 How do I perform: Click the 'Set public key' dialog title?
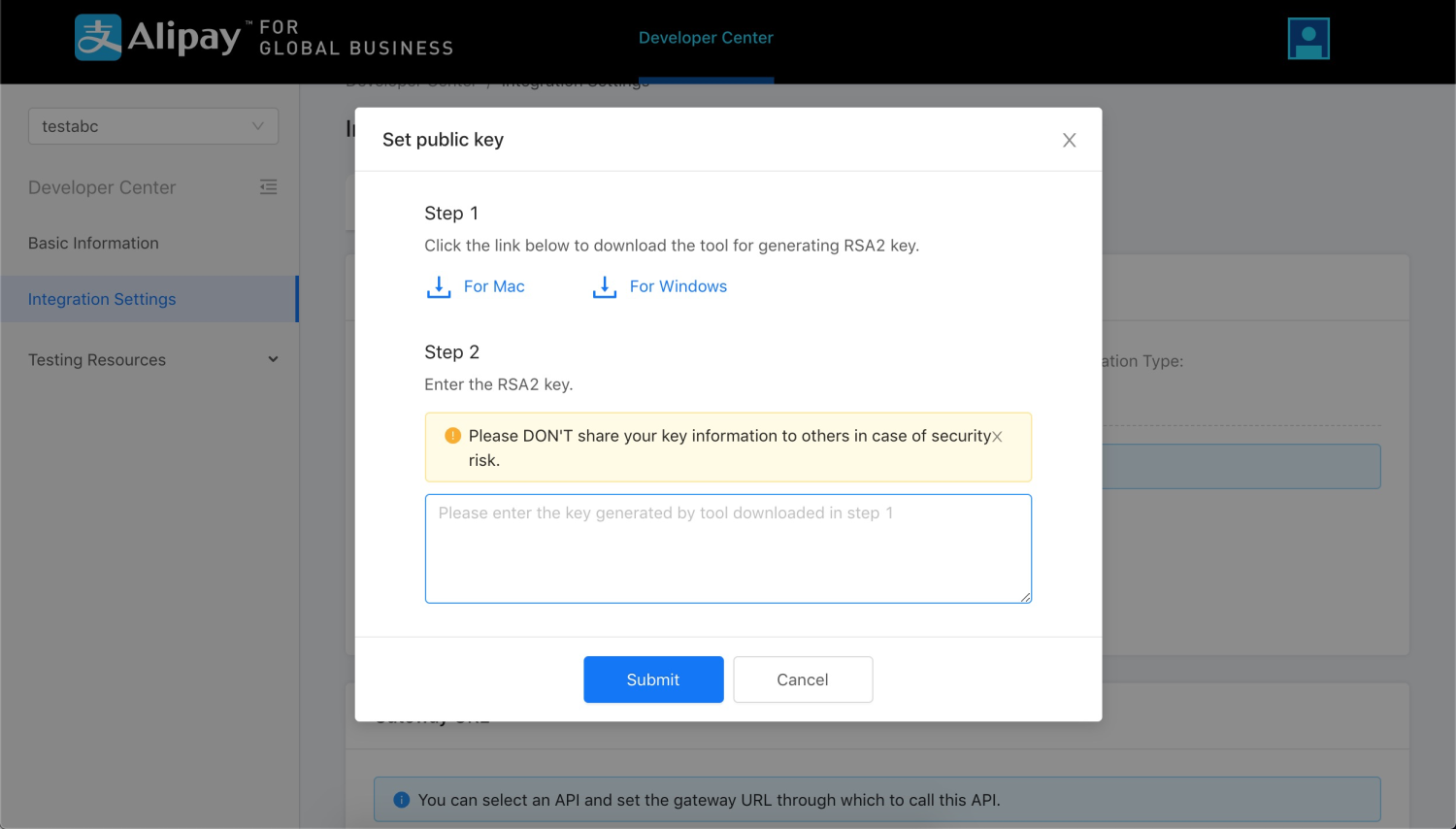pos(443,140)
